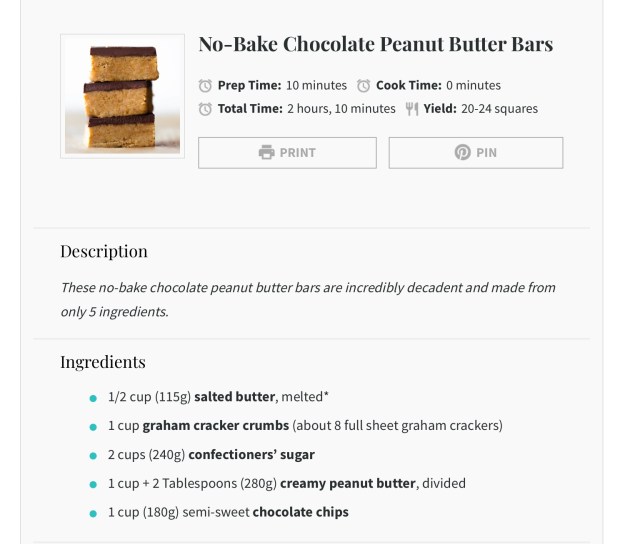Screen dimensions: 640x544
Task: Select the salted butter ingredient line
Action: (218, 397)
